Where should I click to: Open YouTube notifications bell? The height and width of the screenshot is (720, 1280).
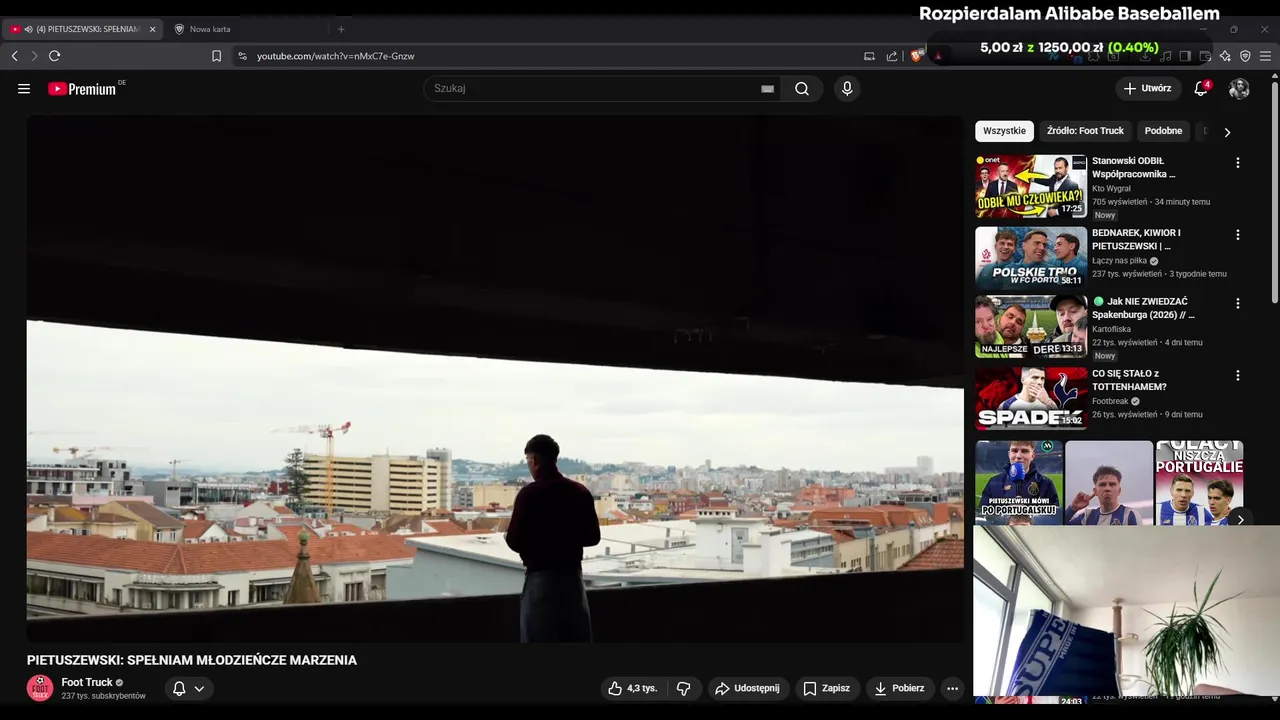1201,89
